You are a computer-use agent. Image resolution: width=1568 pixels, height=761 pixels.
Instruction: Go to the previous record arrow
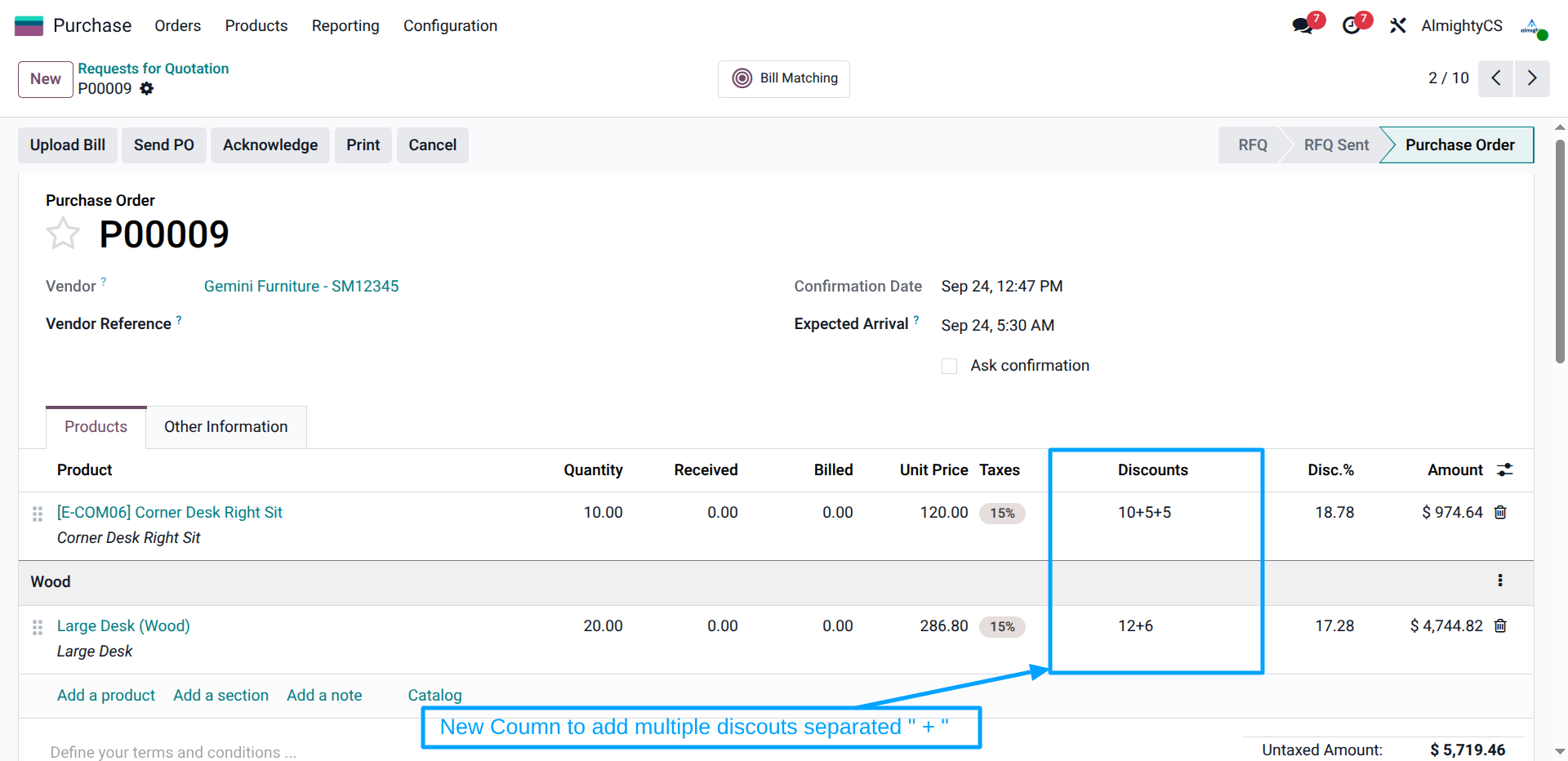[x=1496, y=78]
